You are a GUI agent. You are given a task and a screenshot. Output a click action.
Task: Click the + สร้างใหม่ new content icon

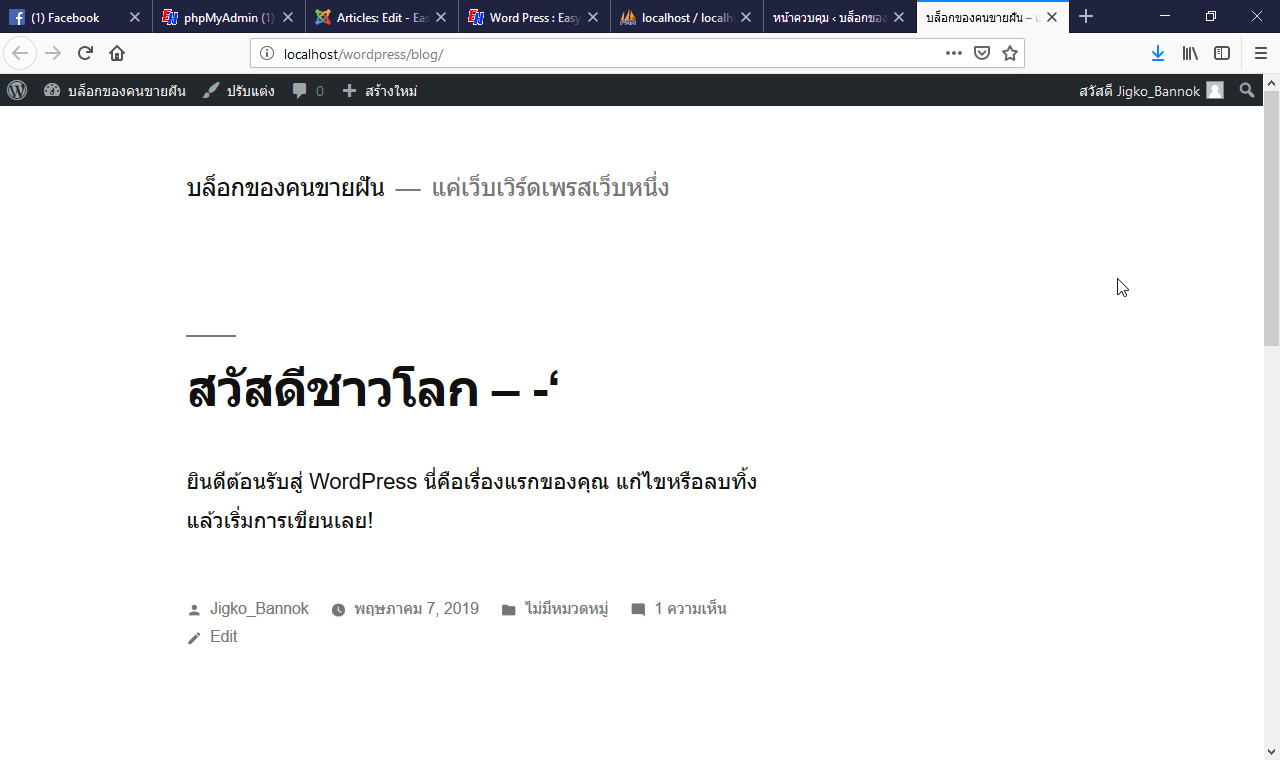[348, 90]
